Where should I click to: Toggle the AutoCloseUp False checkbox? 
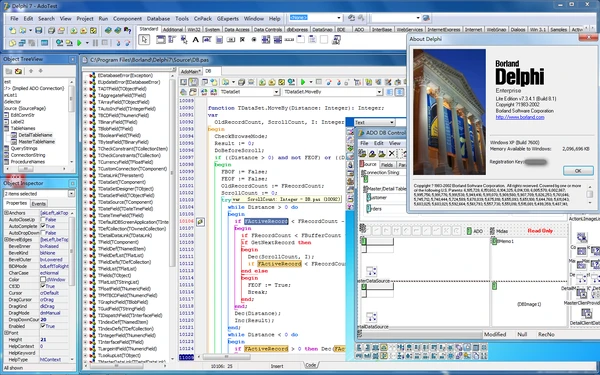pos(43,220)
